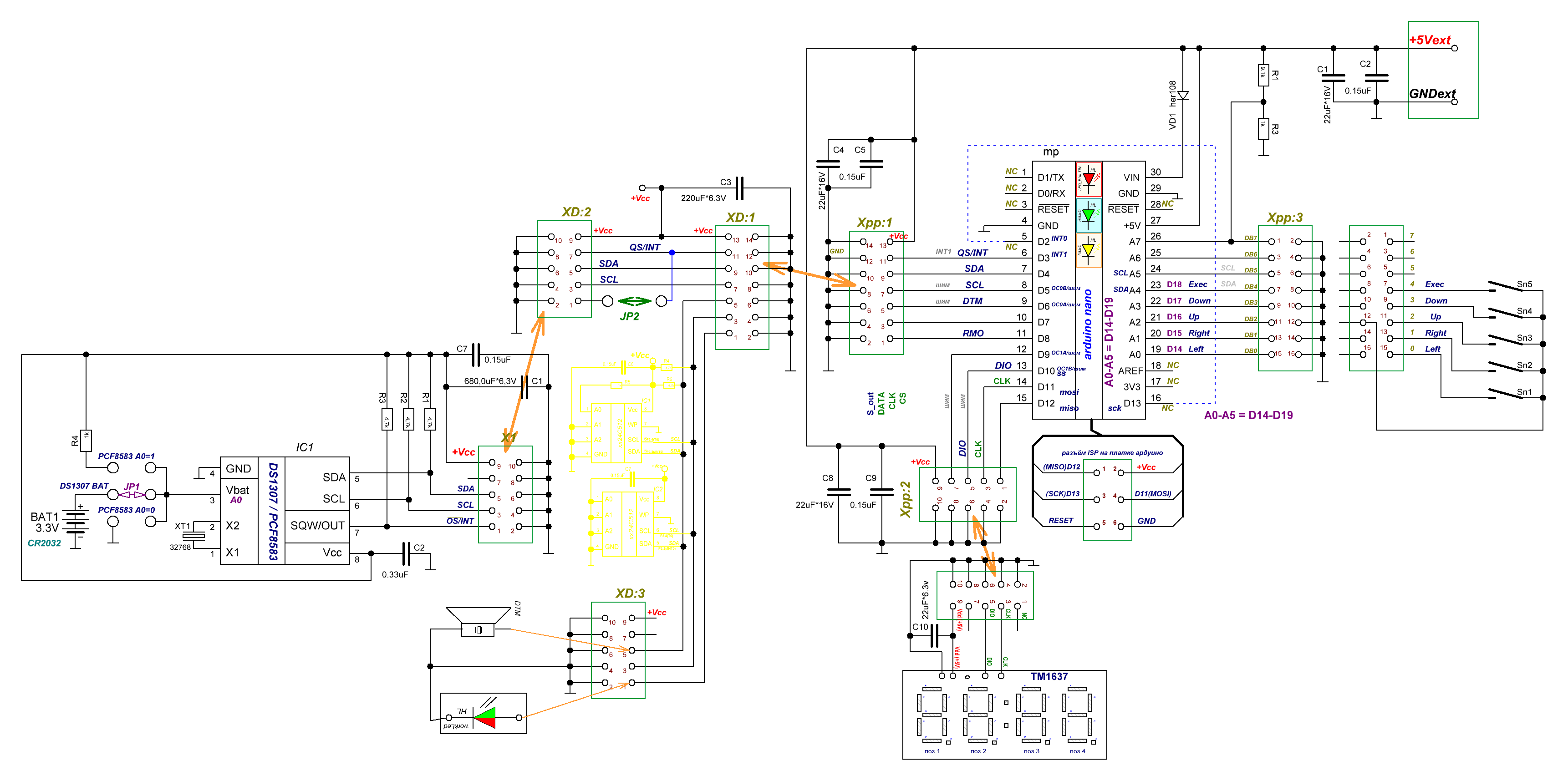Click the 'PCF8583 A0=0' label
This screenshot has height=781, width=1568.
click(x=126, y=510)
